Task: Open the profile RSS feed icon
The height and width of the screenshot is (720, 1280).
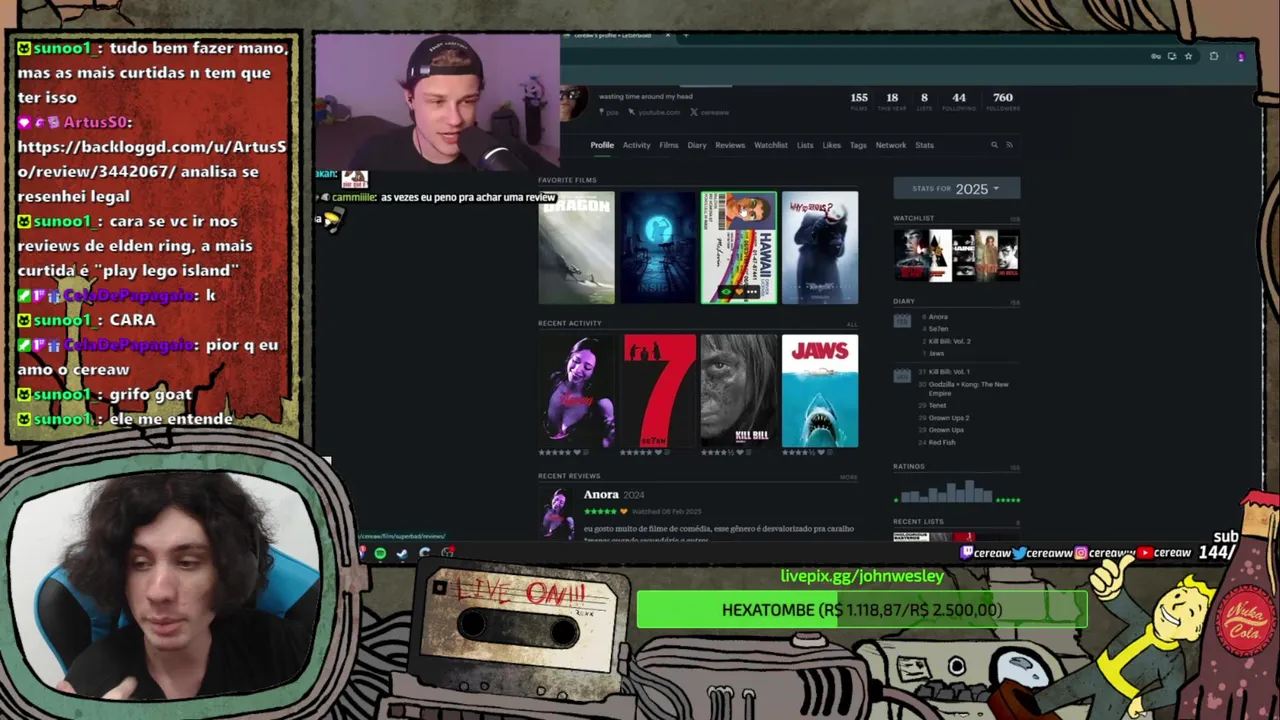Action: [1009, 145]
